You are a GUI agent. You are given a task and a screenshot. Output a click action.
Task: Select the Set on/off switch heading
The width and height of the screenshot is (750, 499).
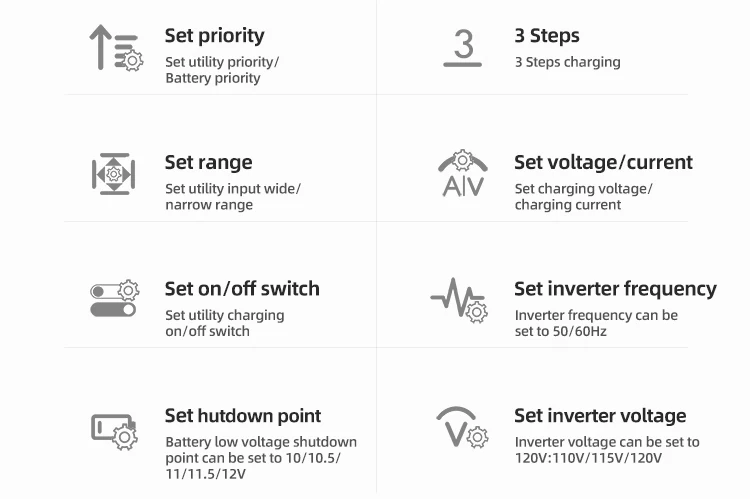[242, 289]
